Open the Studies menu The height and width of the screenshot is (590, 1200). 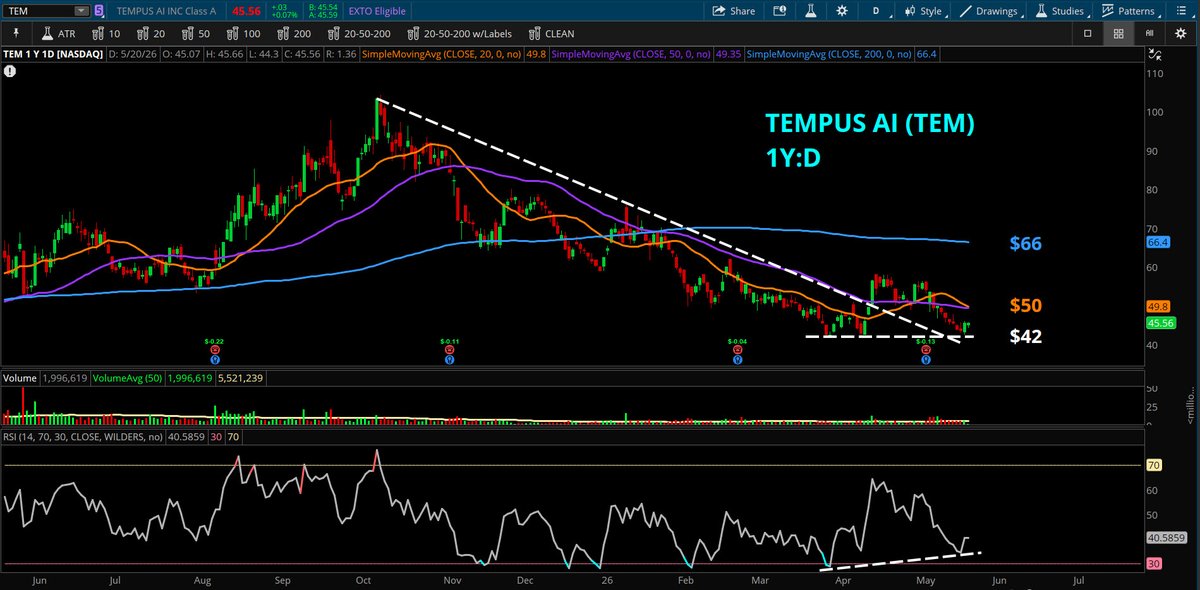click(x=1061, y=11)
